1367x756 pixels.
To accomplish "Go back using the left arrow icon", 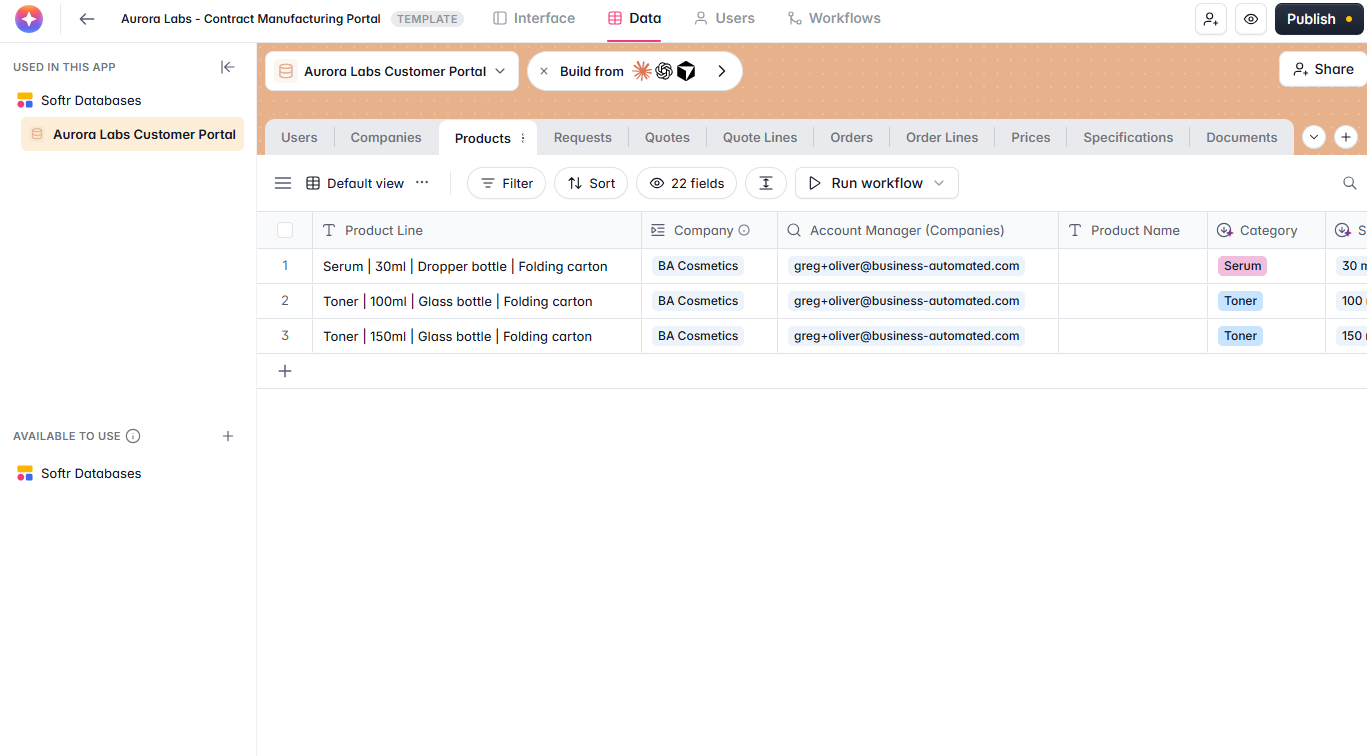I will point(87,19).
